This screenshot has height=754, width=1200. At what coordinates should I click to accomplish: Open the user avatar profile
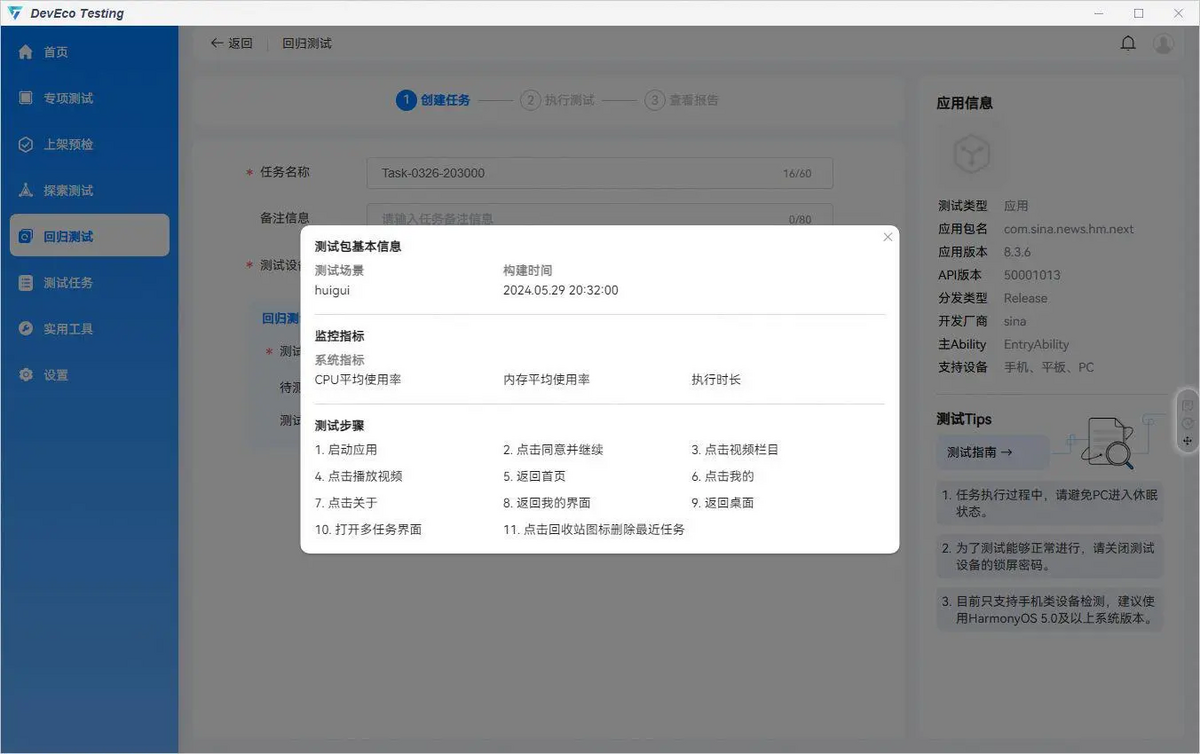[1163, 43]
